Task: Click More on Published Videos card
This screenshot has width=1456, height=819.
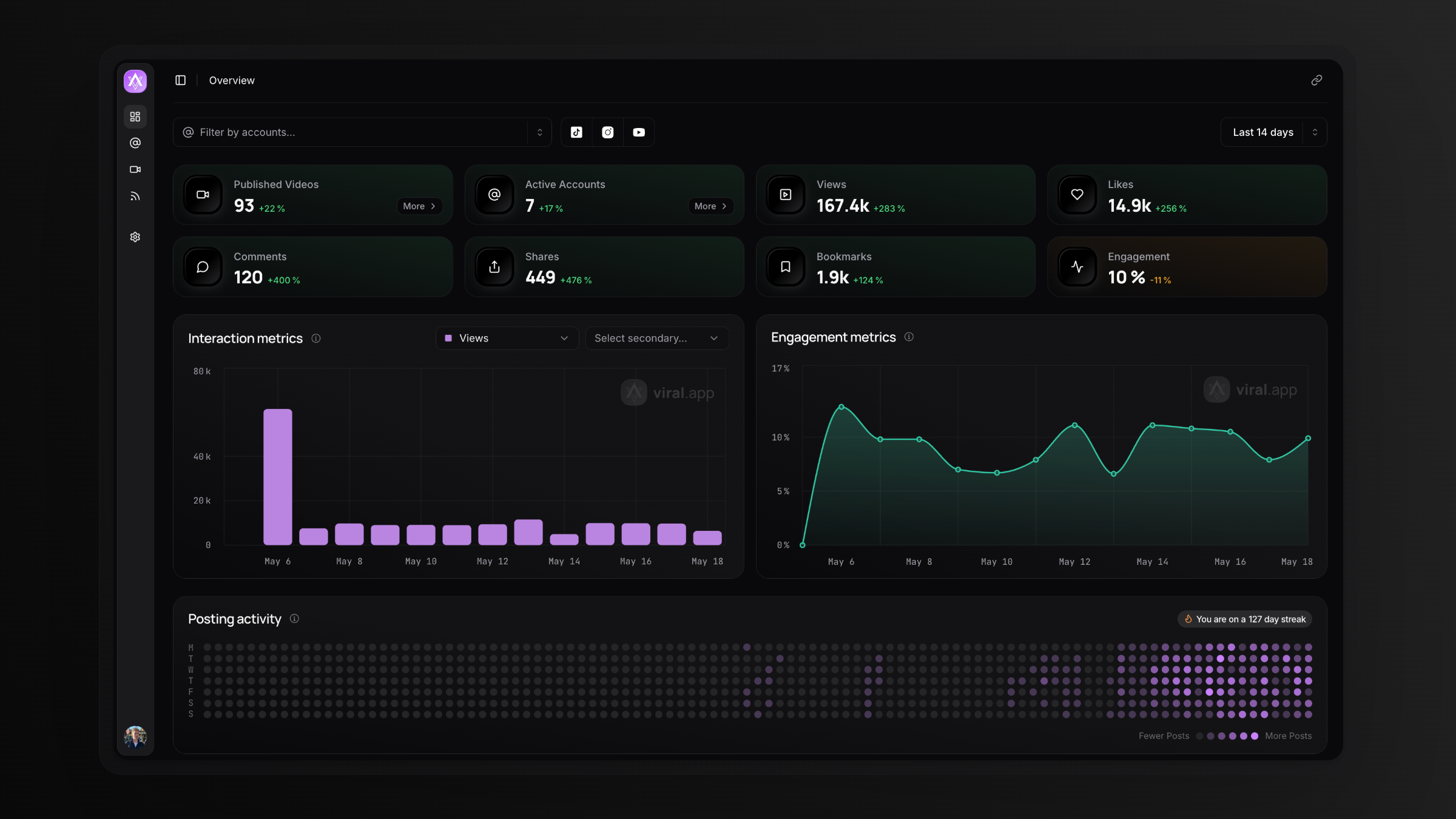Action: coord(419,206)
